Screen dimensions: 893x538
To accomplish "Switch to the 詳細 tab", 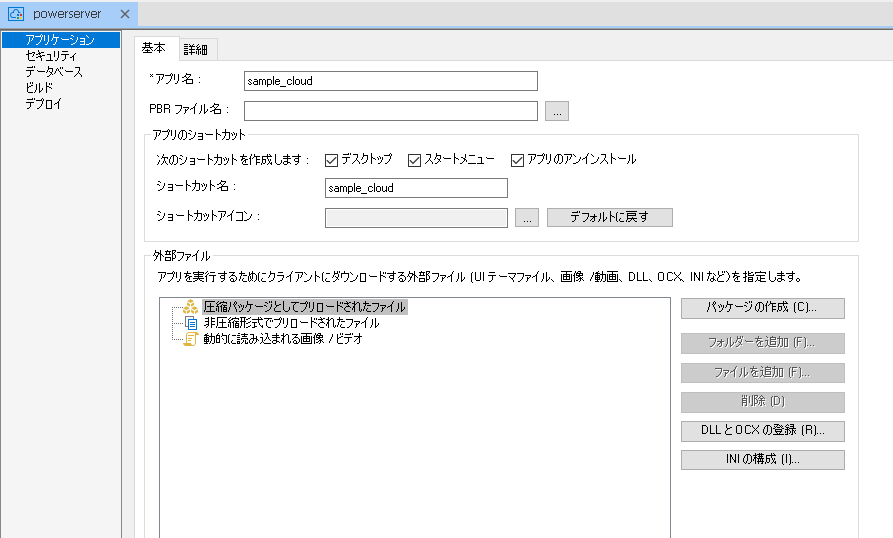I will [x=195, y=49].
